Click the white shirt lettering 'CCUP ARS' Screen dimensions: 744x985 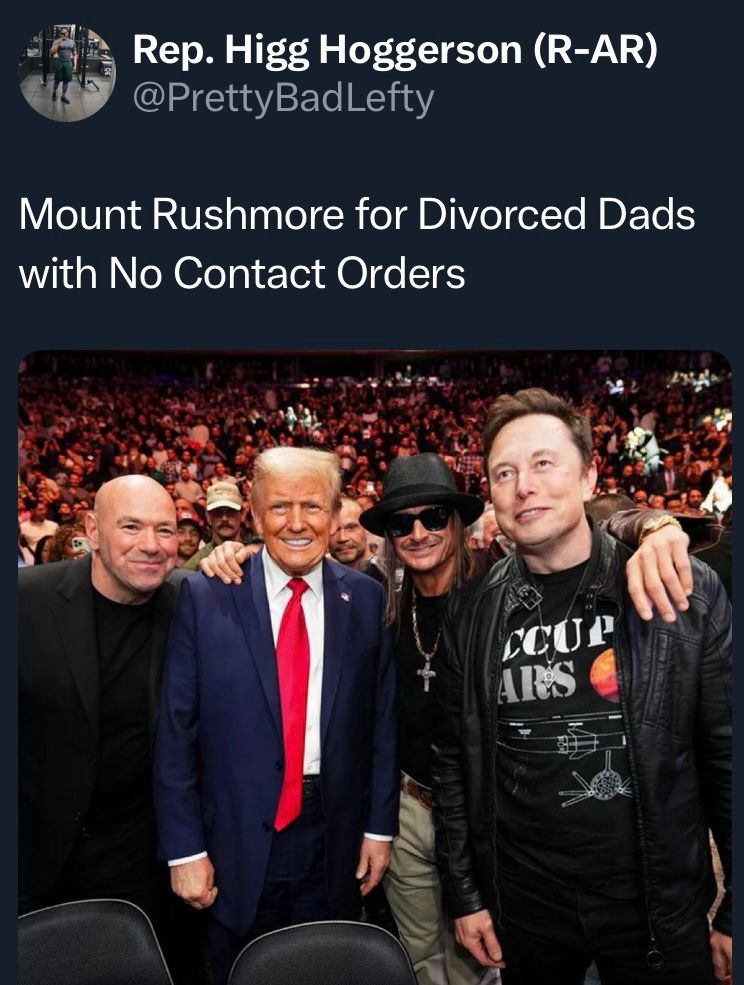(x=556, y=661)
